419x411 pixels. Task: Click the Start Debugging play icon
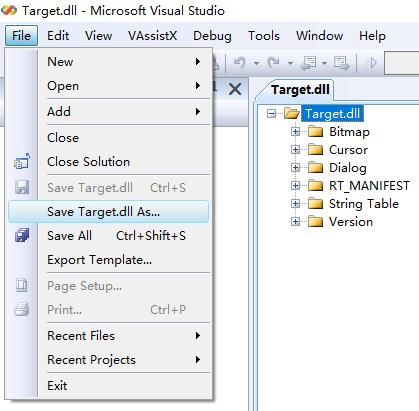pos(371,63)
